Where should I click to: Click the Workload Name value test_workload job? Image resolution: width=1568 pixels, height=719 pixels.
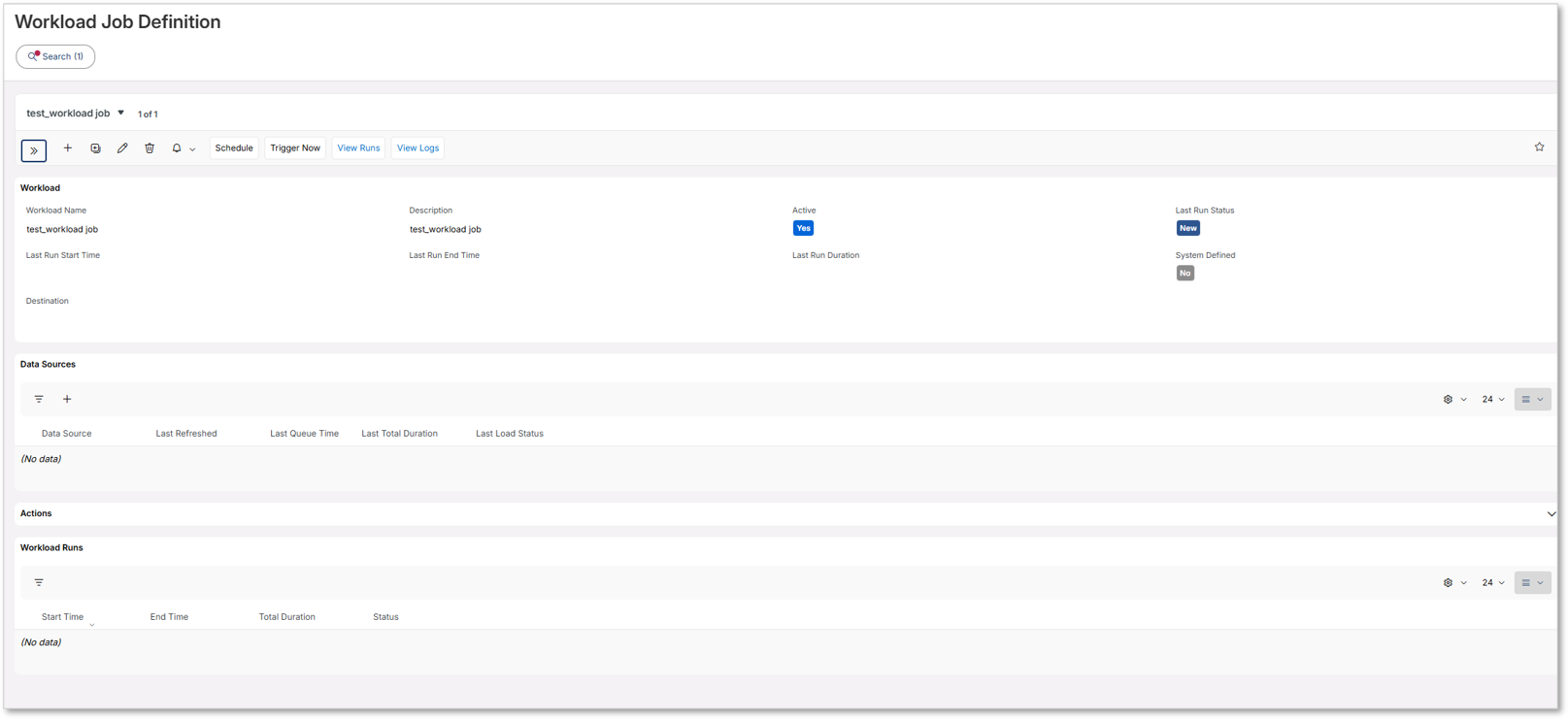click(x=62, y=230)
